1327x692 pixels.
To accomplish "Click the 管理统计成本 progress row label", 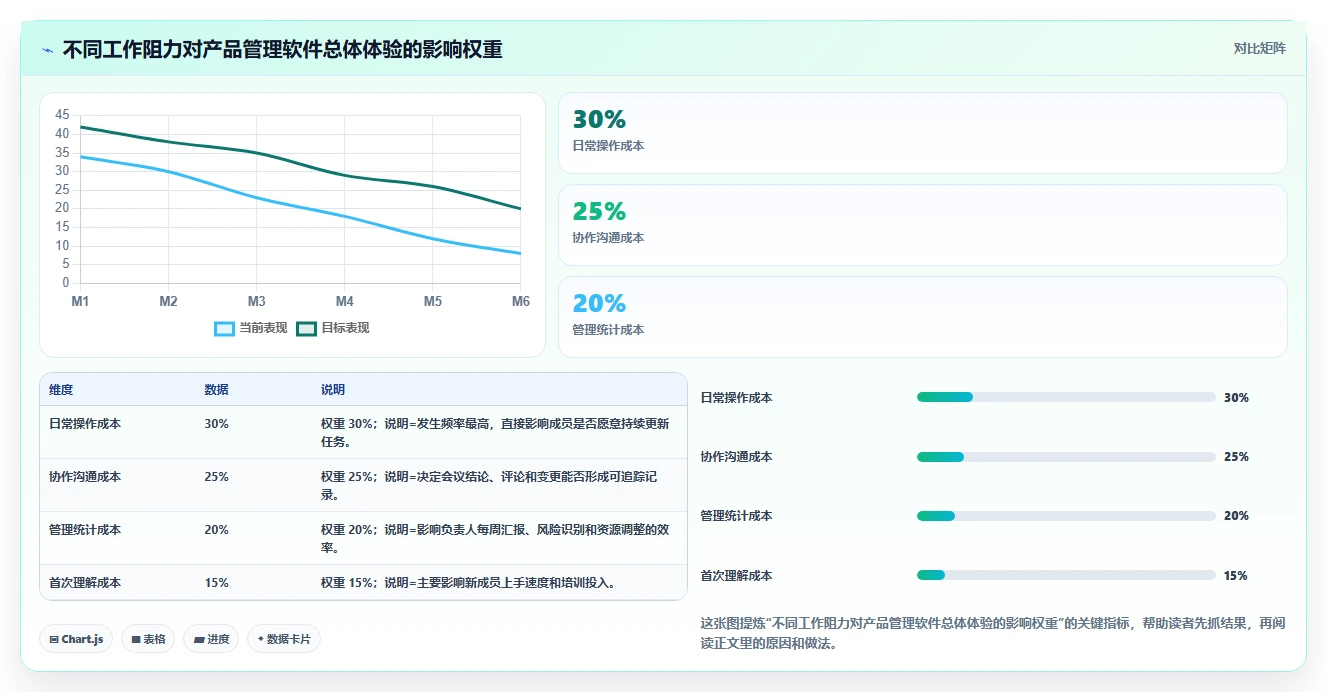I will click(x=736, y=516).
